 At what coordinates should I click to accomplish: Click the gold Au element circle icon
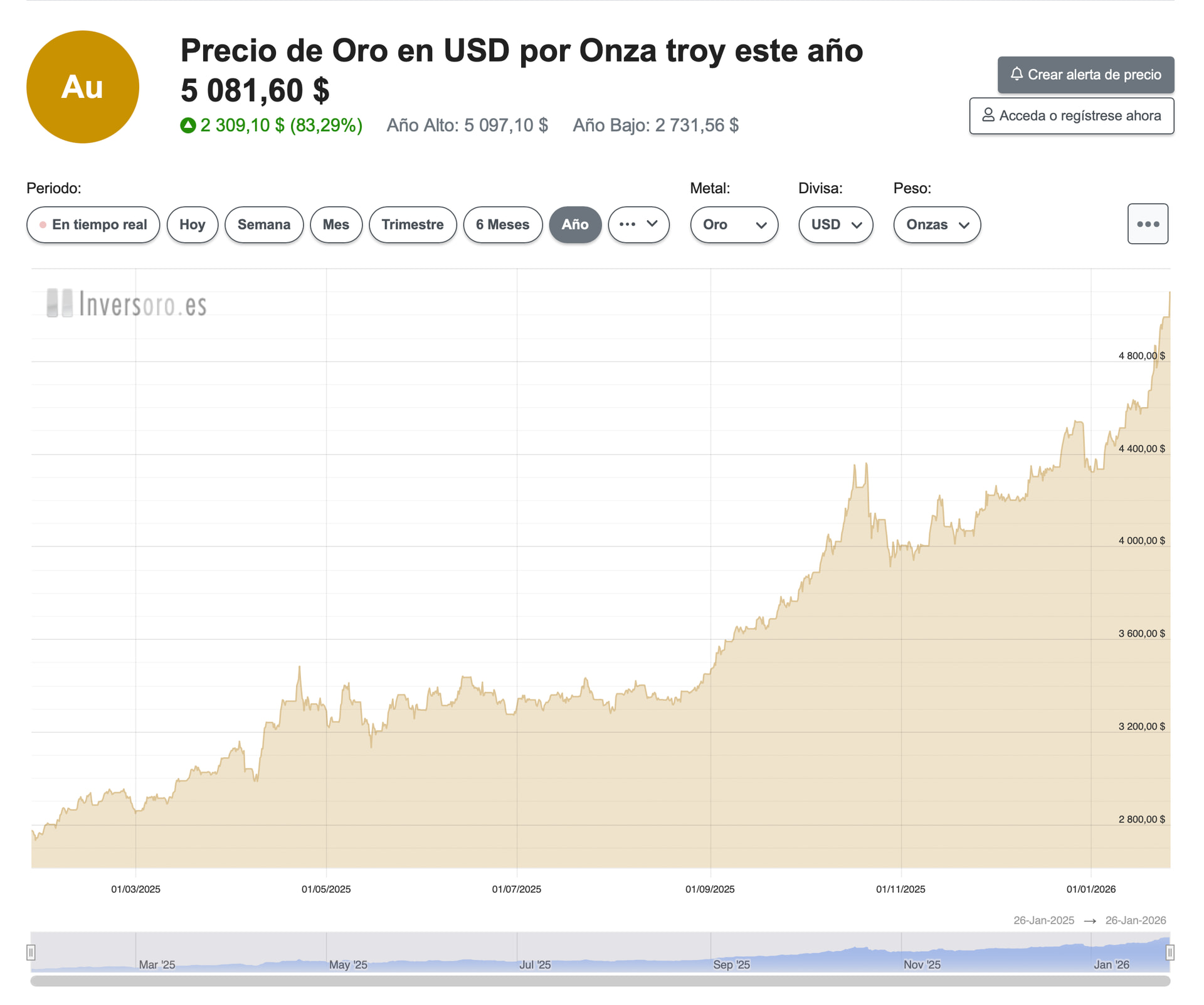82,87
